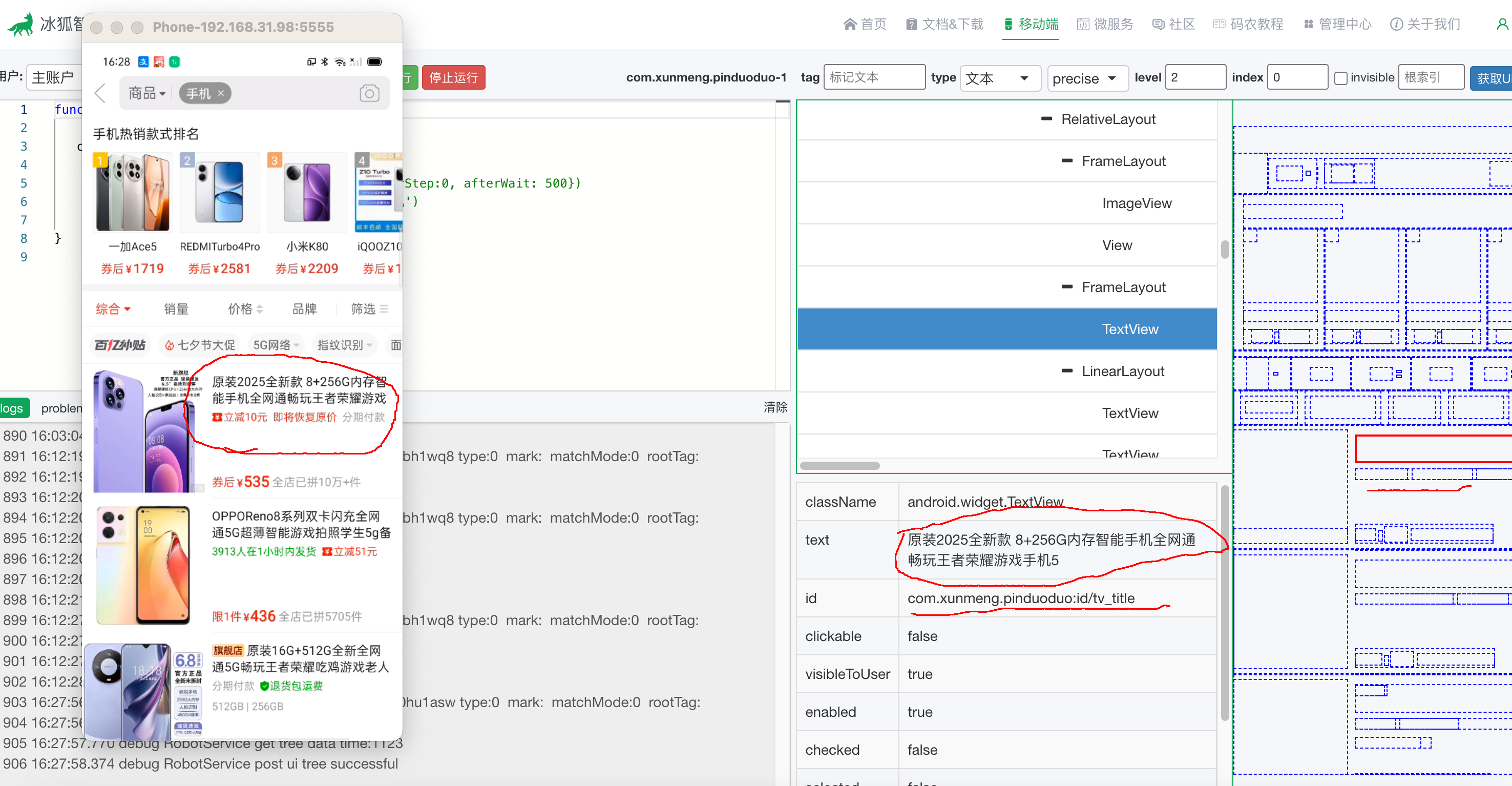This screenshot has width=1512, height=786.
Task: Toggle the invisible checkbox
Action: [1340, 78]
